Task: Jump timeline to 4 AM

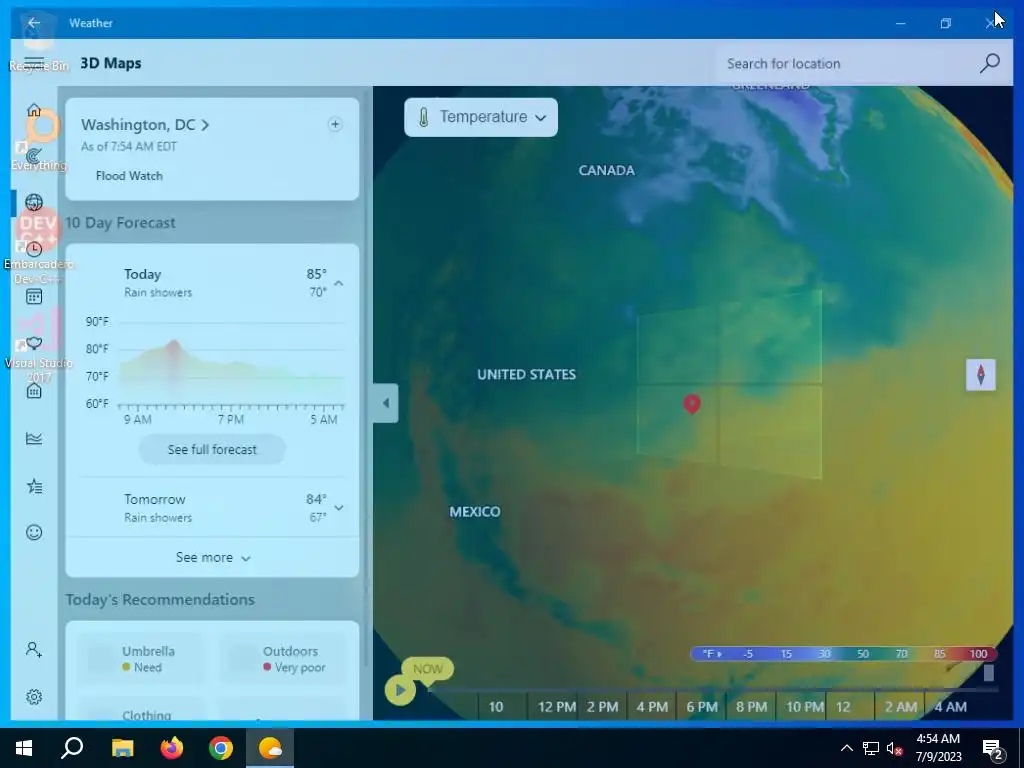Action: (950, 707)
